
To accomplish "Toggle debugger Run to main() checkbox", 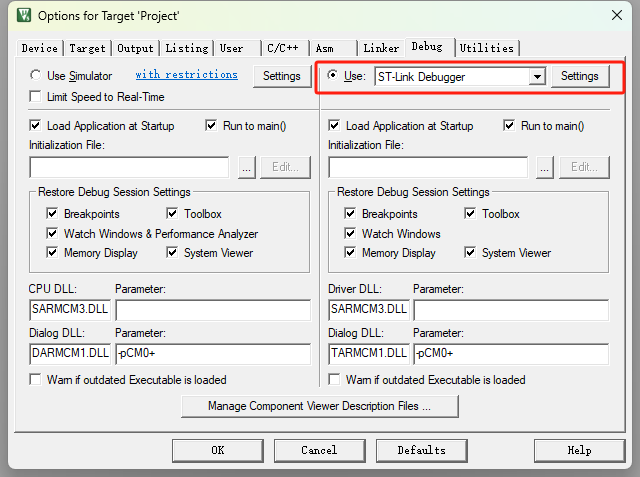I will click(509, 125).
